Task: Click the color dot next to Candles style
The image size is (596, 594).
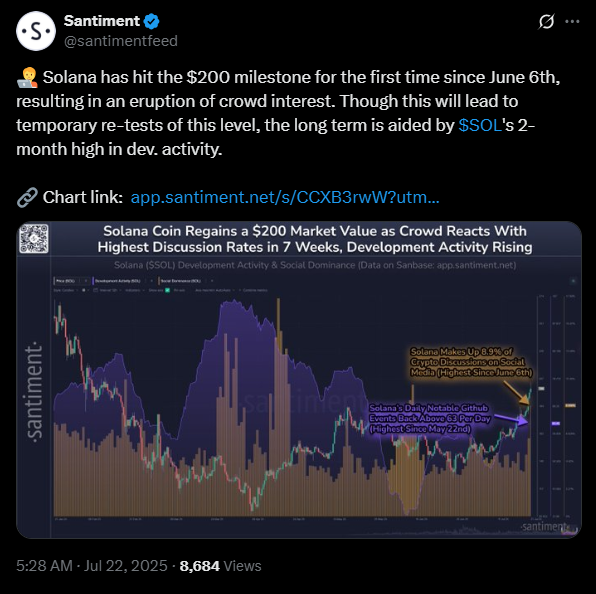Action: 84,290
